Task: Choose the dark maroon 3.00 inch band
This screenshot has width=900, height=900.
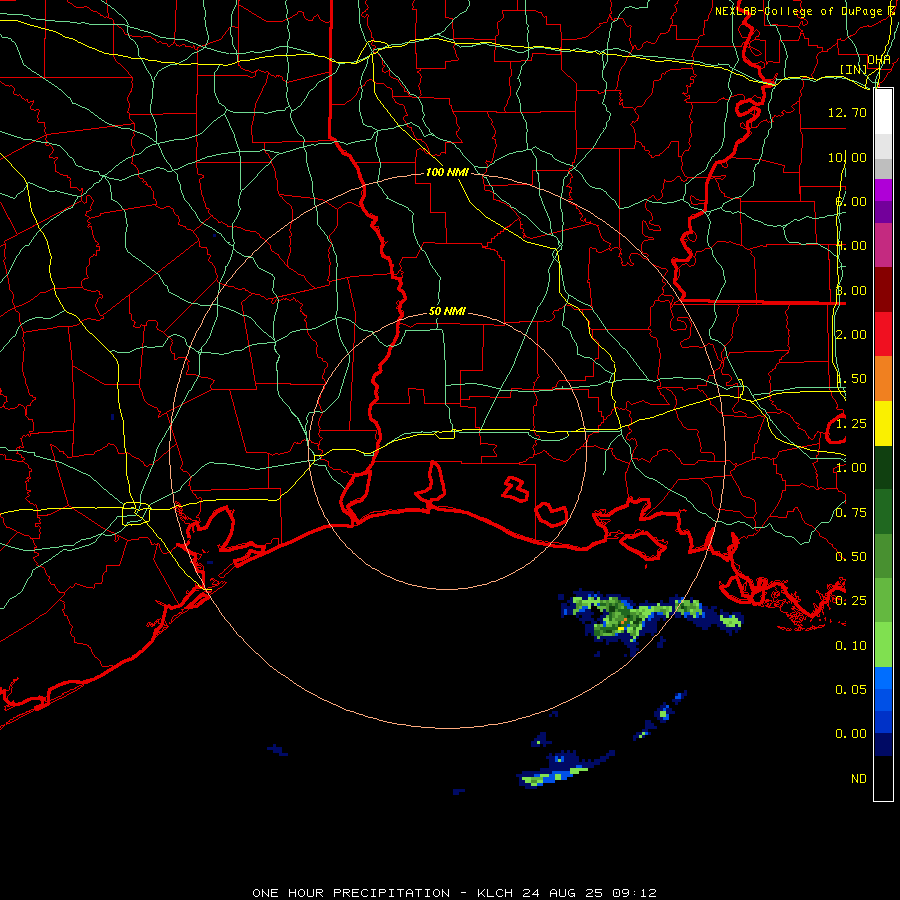Action: 883,290
